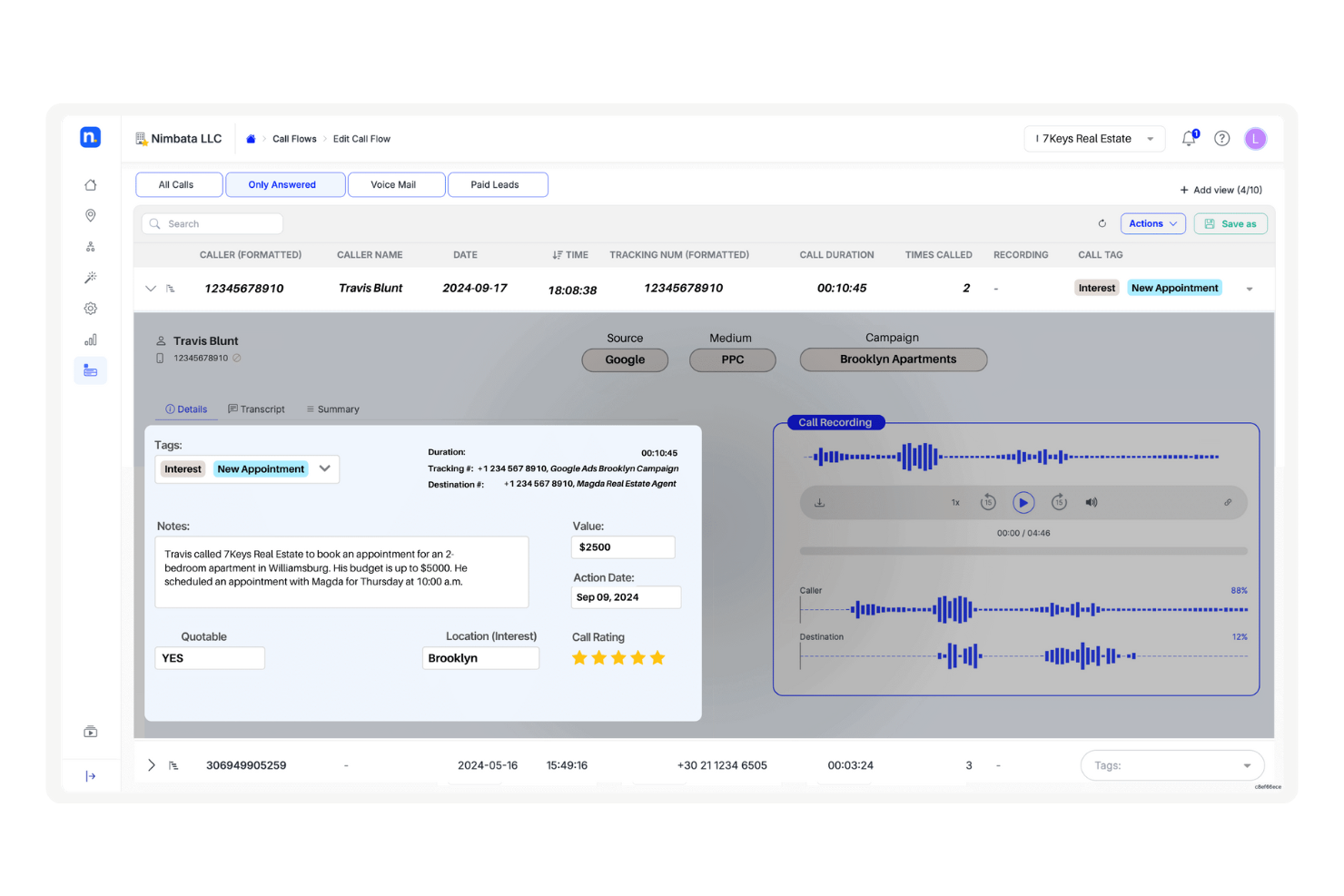
Task: Open the Summary tab
Action: pos(332,409)
